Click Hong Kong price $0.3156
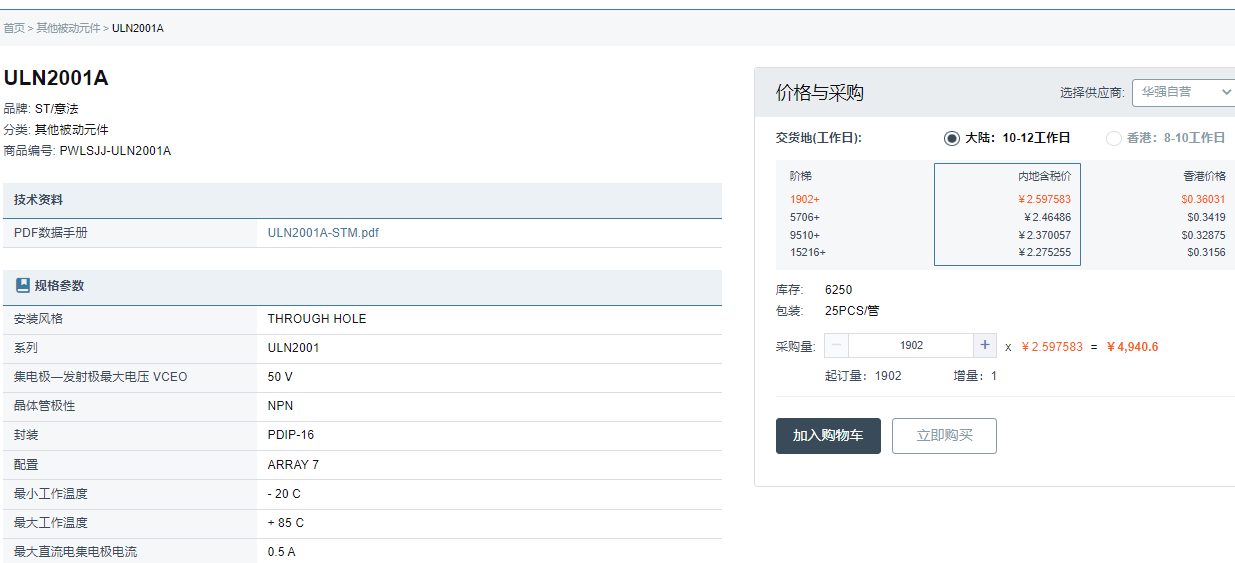This screenshot has height=563, width=1235. tap(1206, 252)
